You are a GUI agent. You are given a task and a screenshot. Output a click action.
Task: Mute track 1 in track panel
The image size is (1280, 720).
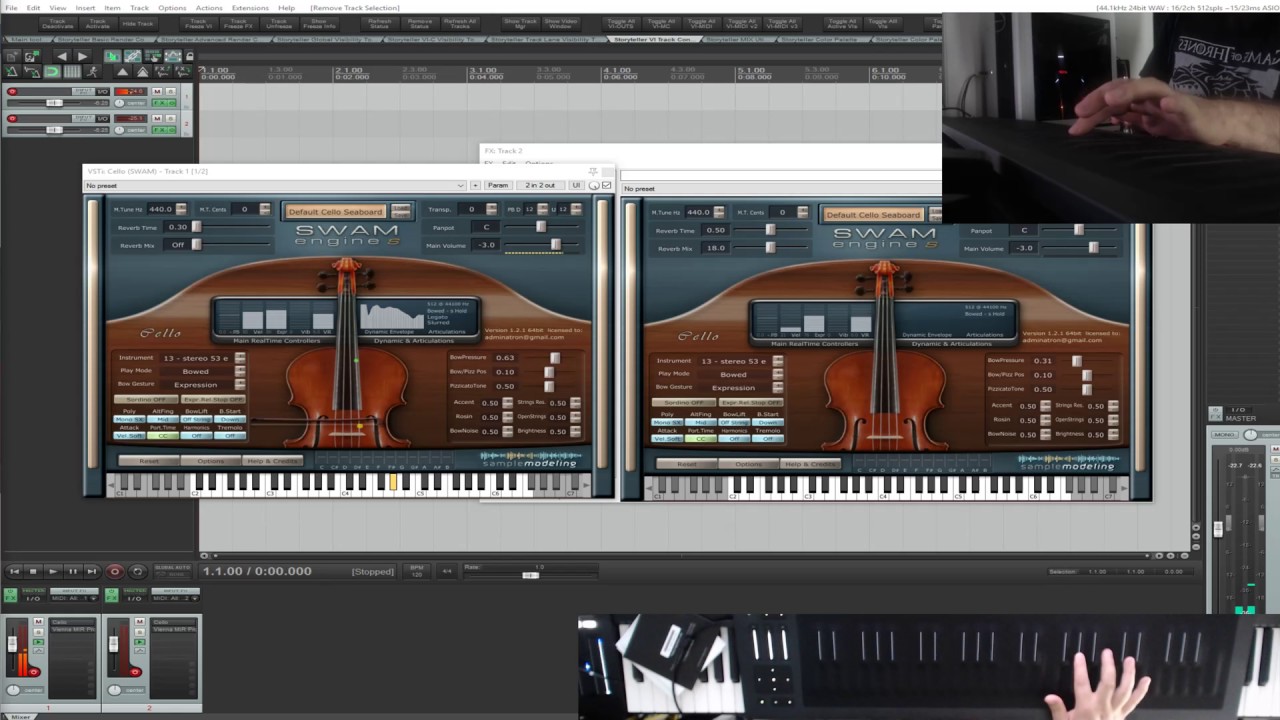point(157,92)
